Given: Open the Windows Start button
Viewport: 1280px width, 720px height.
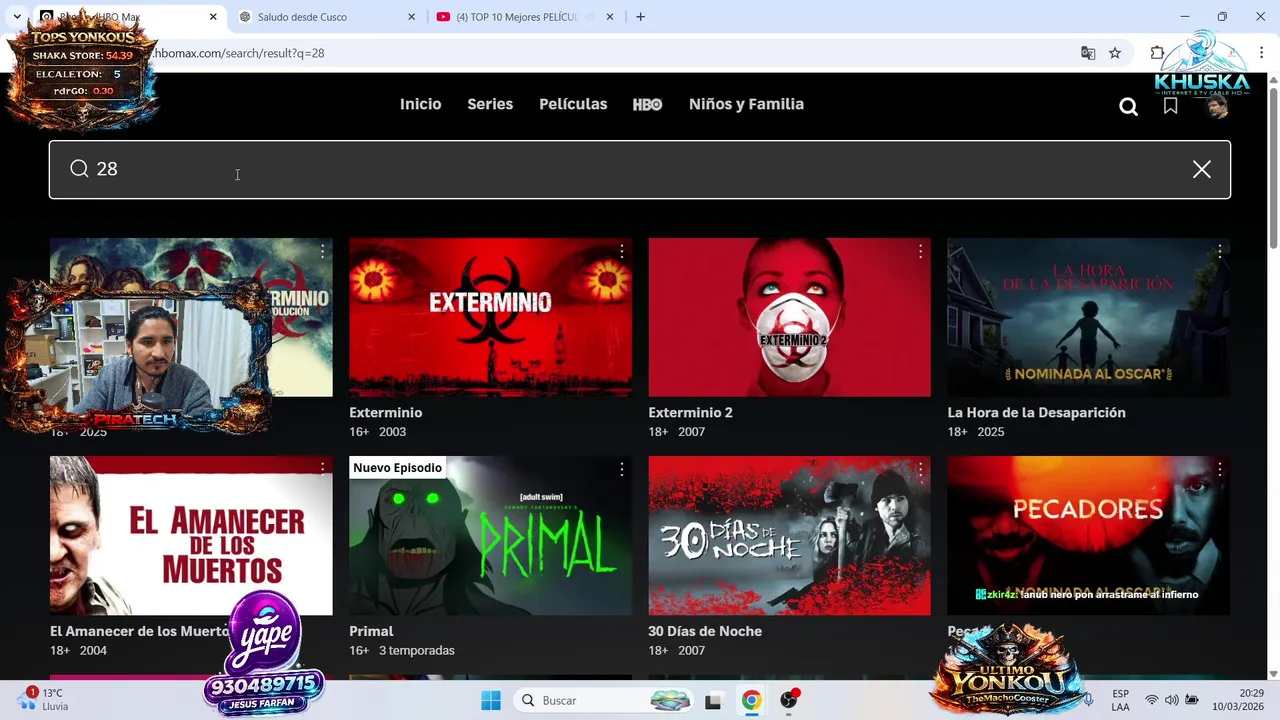Looking at the screenshot, I should coord(491,700).
